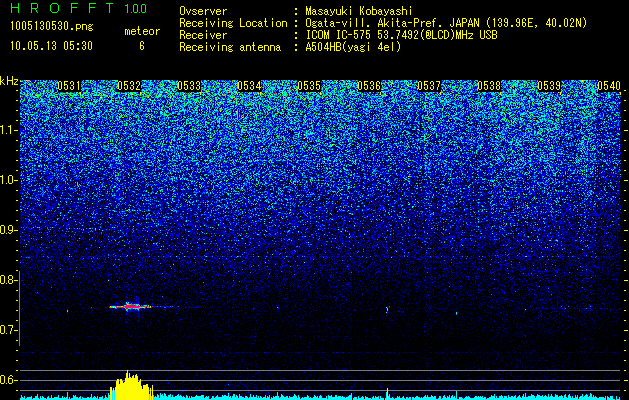Click the red meteor echo in spectrogram

point(131,307)
